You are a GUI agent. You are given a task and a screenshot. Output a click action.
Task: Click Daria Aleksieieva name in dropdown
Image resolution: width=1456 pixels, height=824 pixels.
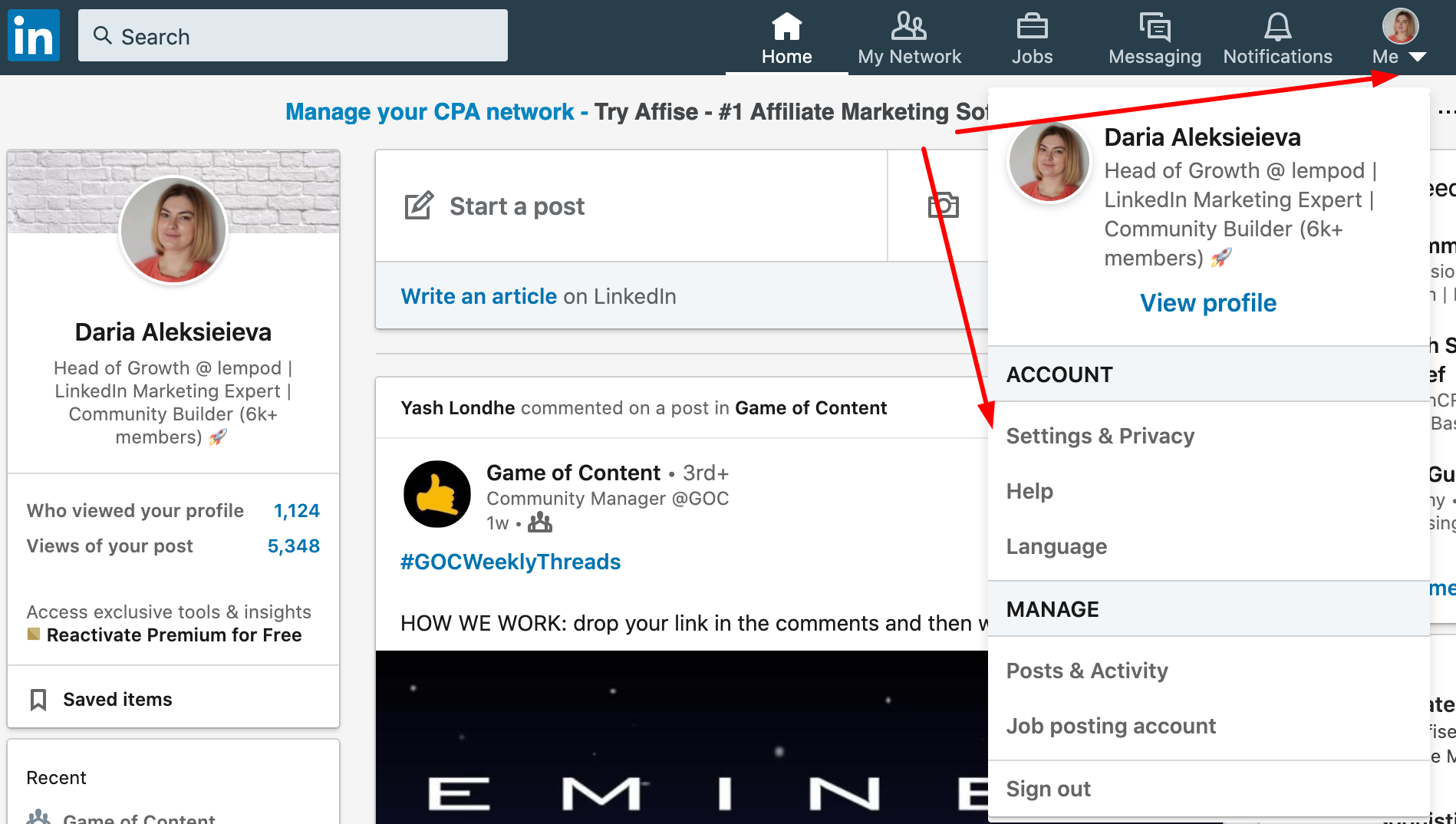point(1202,137)
